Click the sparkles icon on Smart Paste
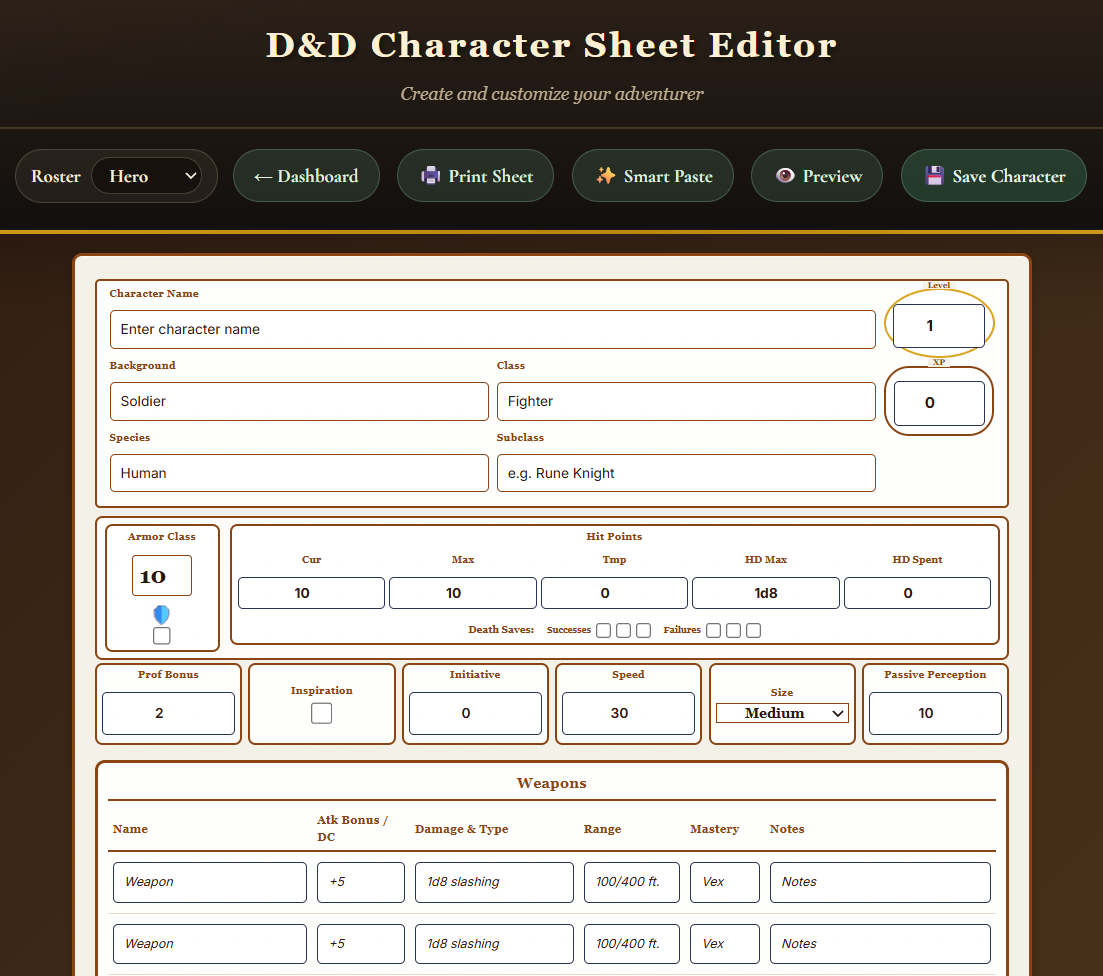Image resolution: width=1103 pixels, height=976 pixels. click(x=605, y=176)
